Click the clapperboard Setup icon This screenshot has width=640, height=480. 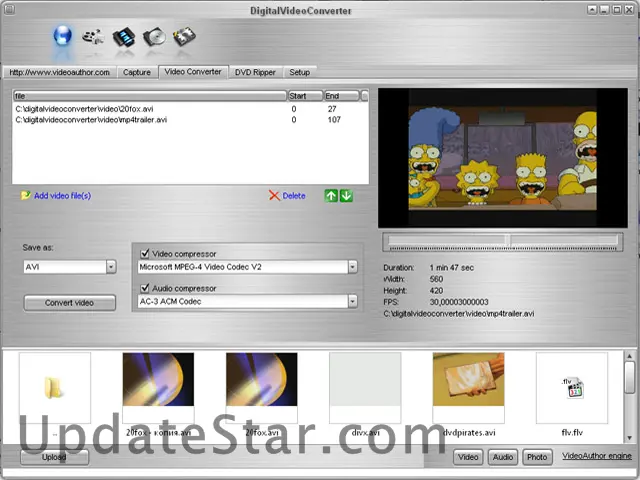click(x=184, y=37)
